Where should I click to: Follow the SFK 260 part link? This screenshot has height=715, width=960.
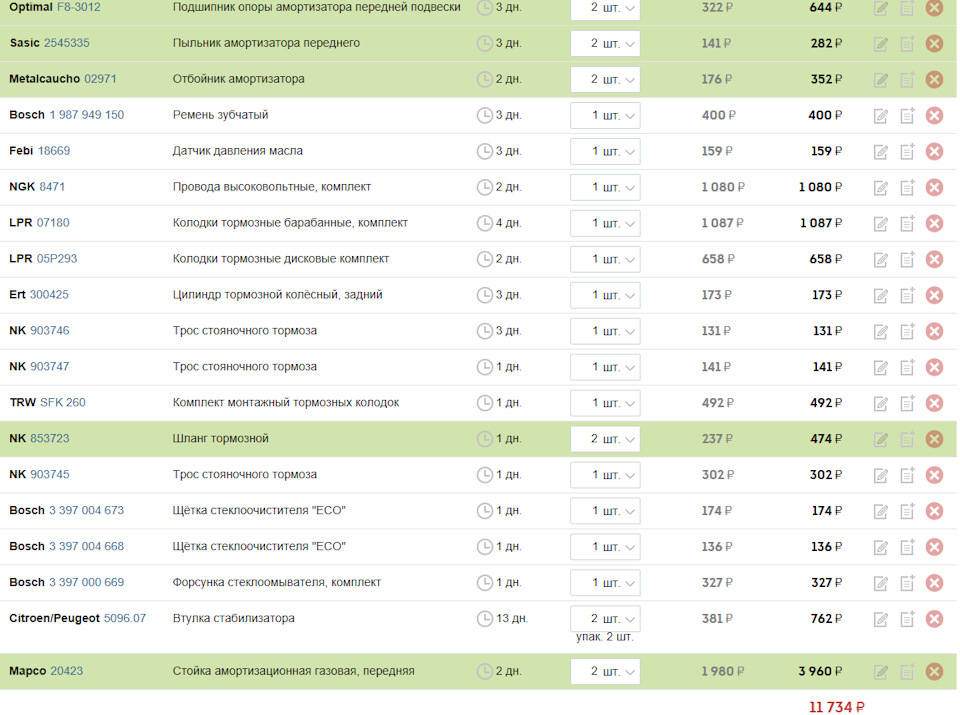click(63, 402)
